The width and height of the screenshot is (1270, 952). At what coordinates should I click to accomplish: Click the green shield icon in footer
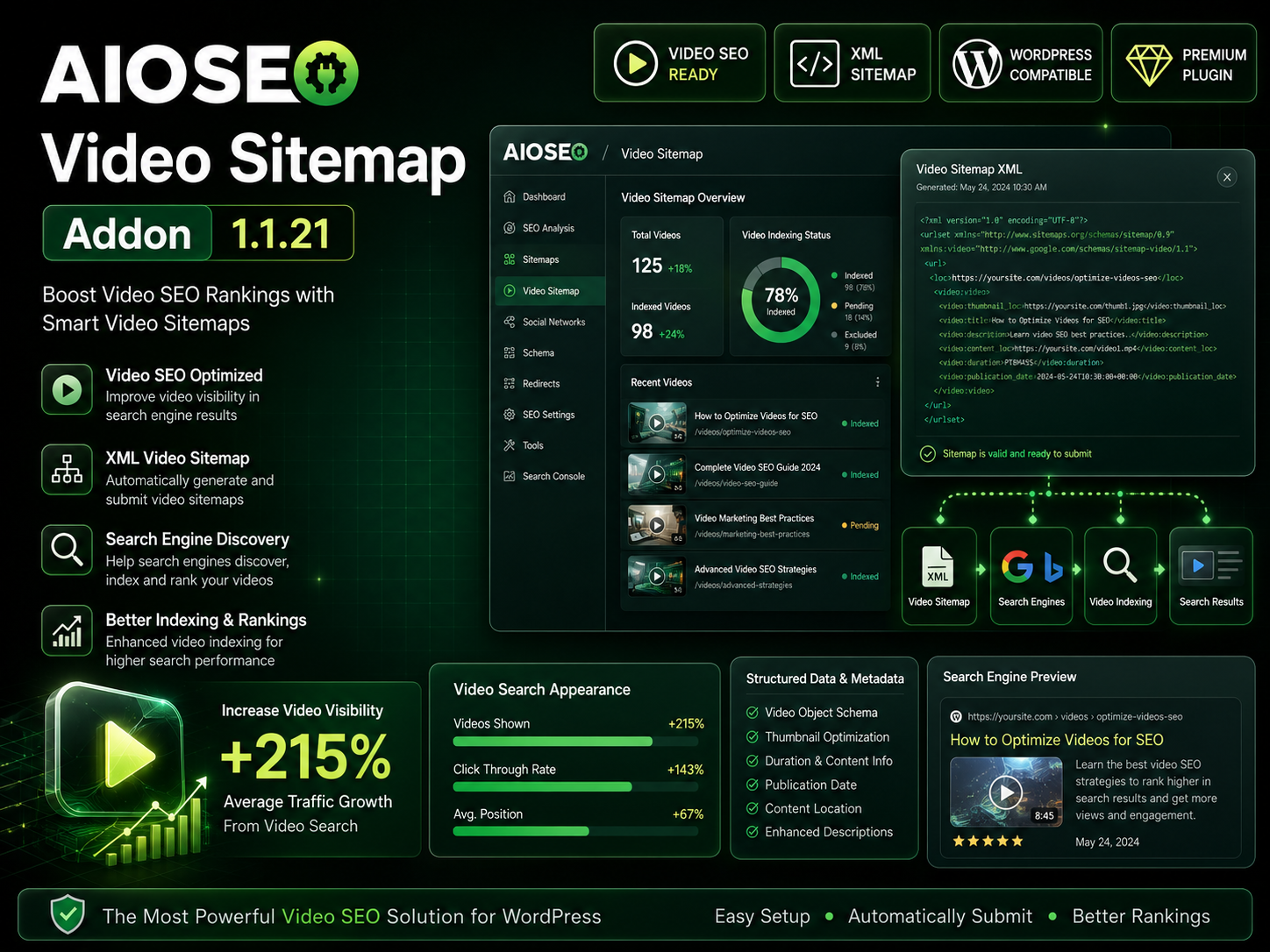tap(68, 915)
